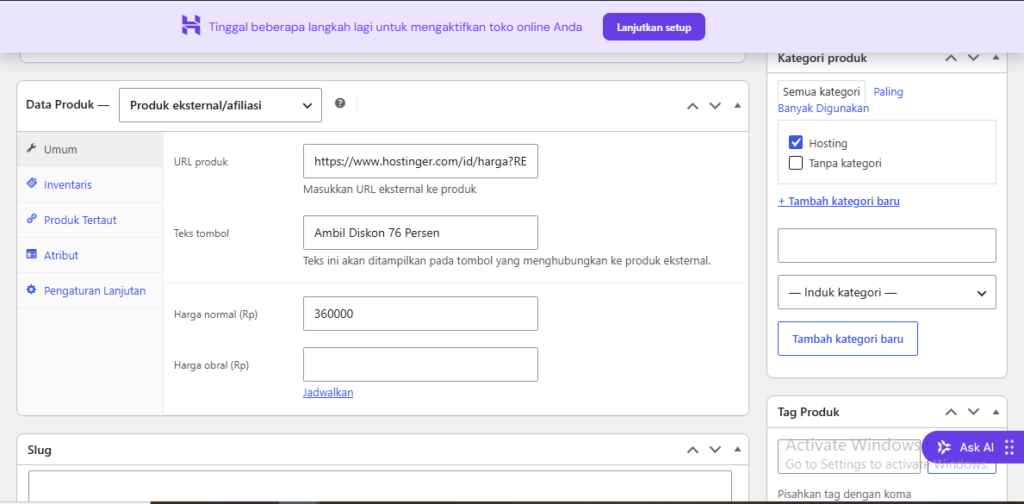Collapse the Data Produk panel toggle triangle
1024x504 pixels.
pyautogui.click(x=737, y=105)
